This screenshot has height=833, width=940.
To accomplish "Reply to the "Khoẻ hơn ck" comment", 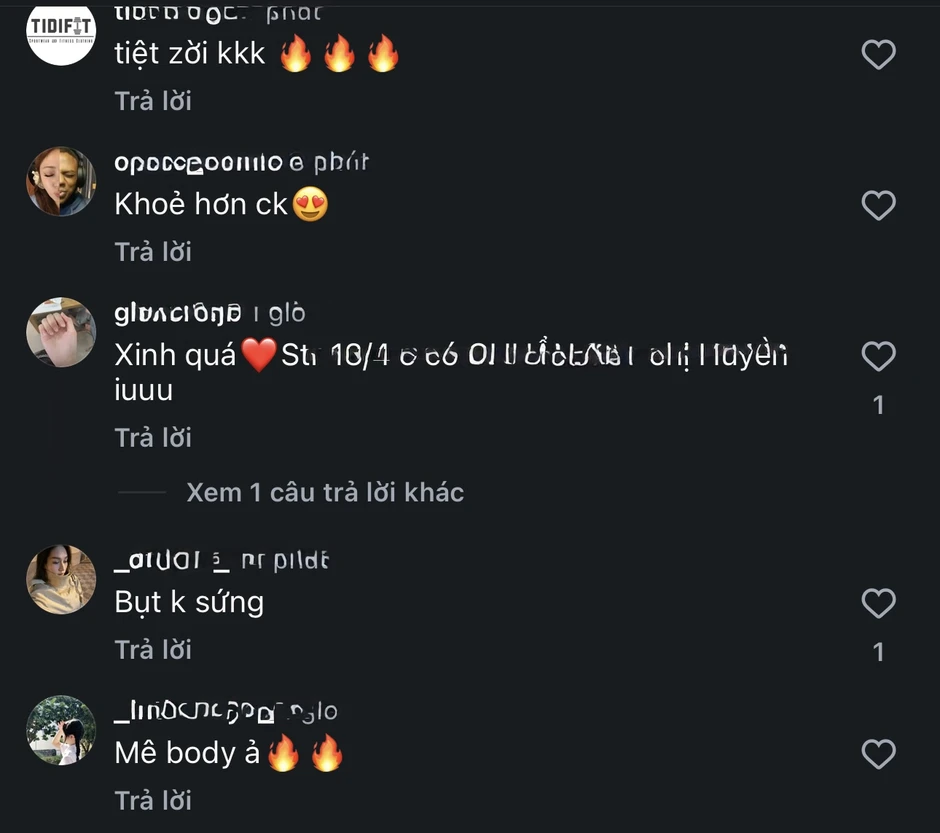I will pyautogui.click(x=153, y=251).
